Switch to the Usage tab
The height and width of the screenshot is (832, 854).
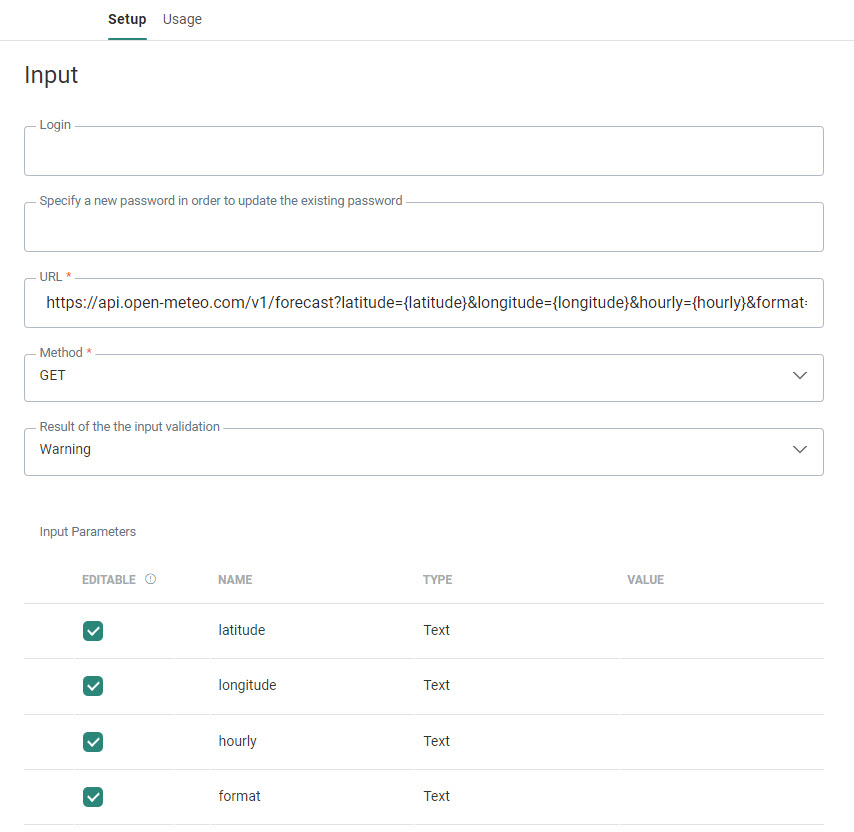[182, 19]
